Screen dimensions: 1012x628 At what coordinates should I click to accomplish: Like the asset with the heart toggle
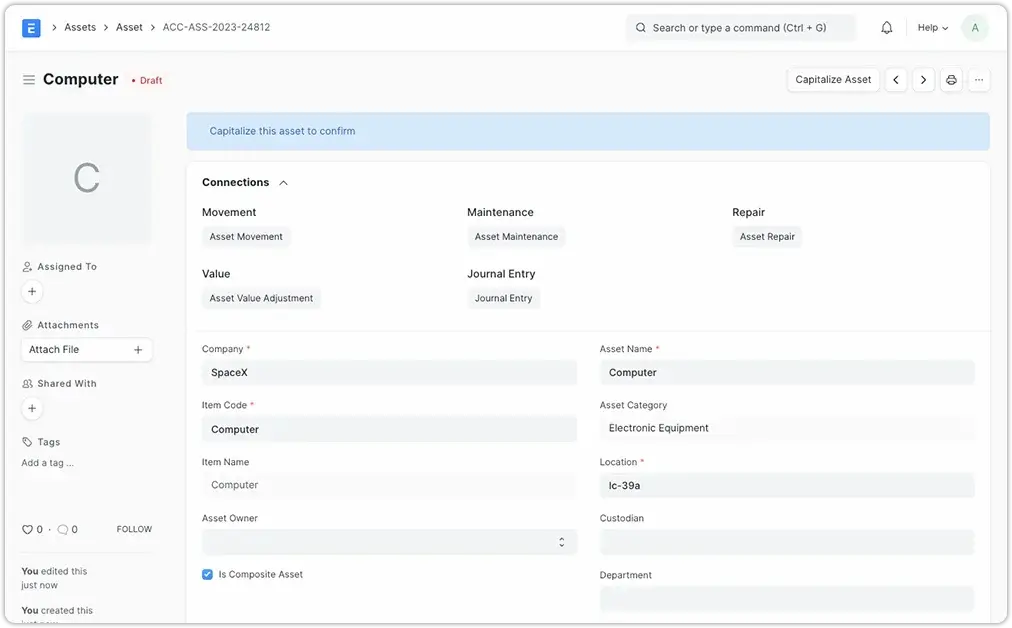(x=28, y=529)
